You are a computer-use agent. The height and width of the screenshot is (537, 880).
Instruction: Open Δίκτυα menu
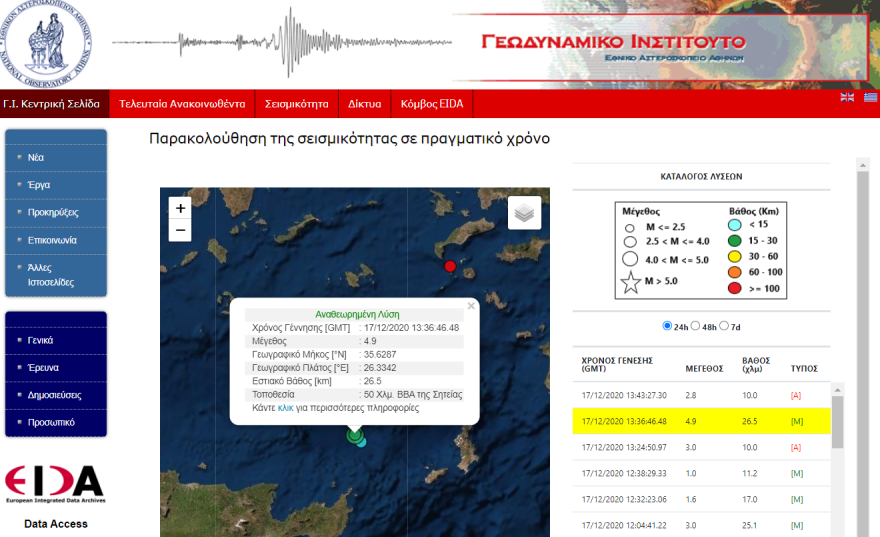364,104
